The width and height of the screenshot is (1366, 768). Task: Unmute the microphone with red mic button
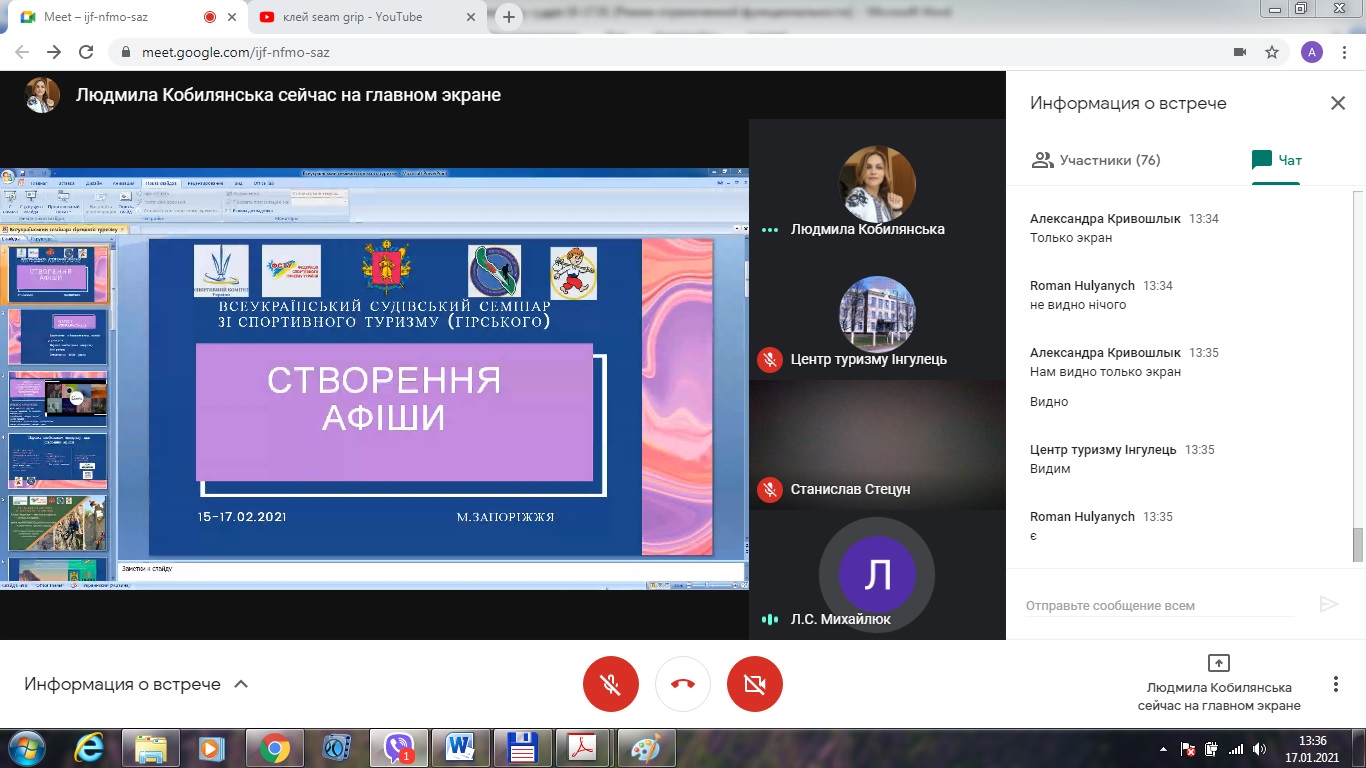click(611, 684)
